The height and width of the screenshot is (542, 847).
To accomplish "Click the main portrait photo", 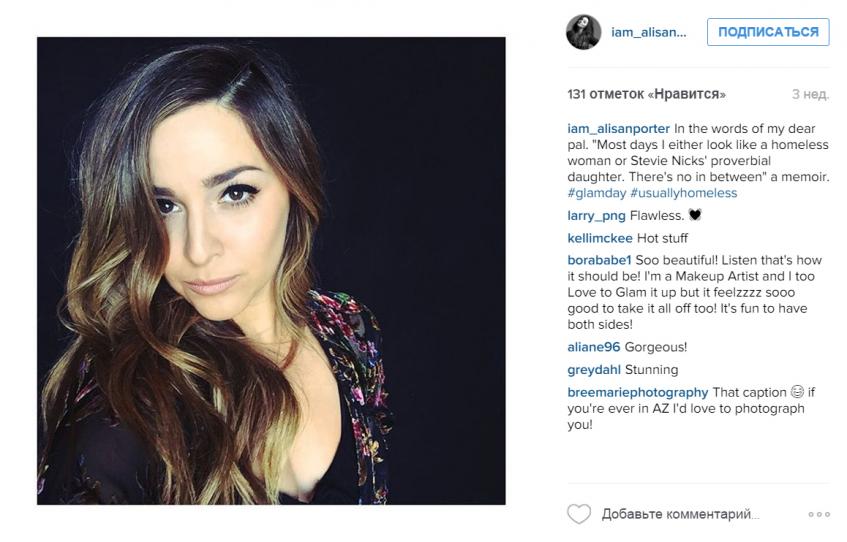I will [271, 271].
